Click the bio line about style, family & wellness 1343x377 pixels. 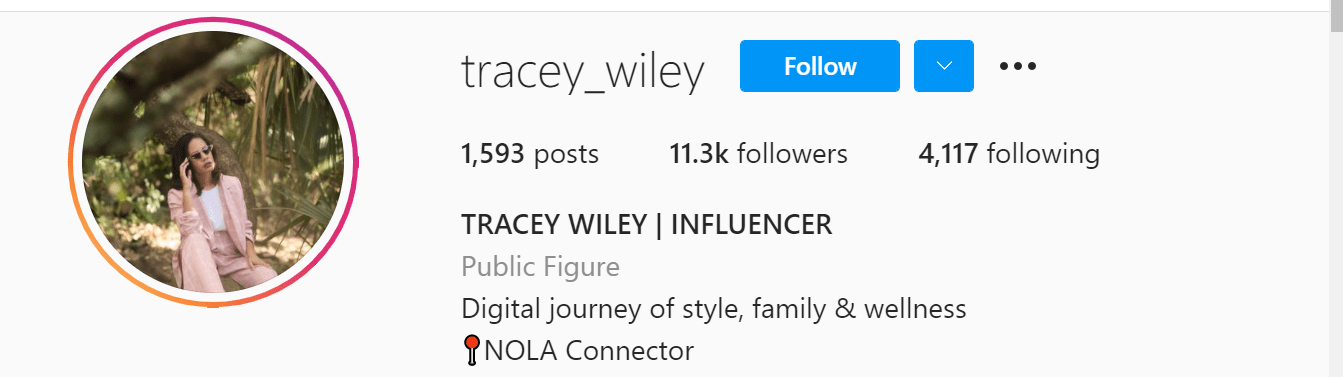[x=714, y=308]
